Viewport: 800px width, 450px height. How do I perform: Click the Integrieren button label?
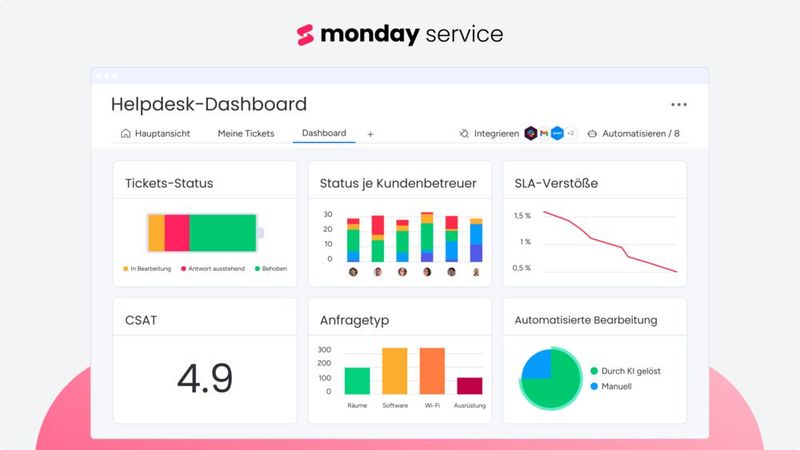(x=496, y=133)
